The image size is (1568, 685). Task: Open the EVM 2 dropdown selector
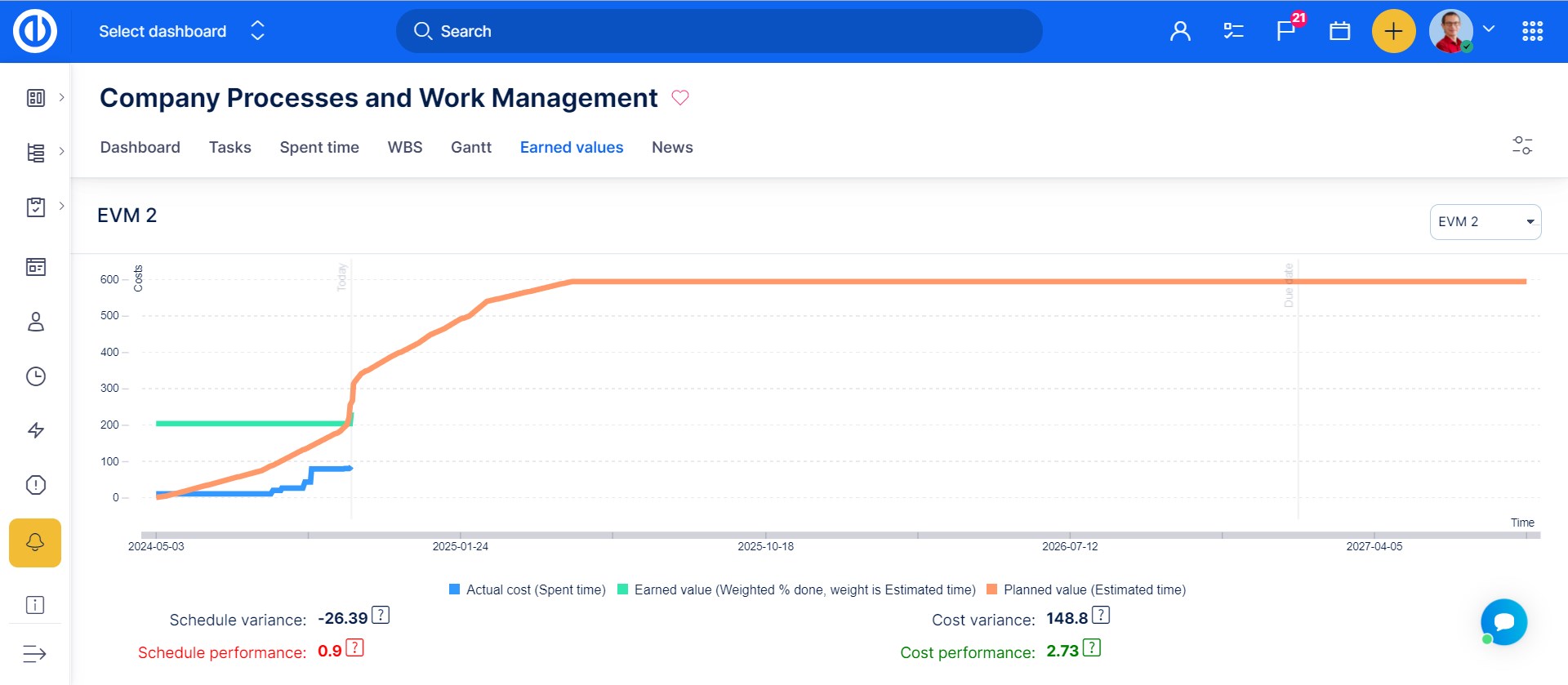[x=1485, y=222]
